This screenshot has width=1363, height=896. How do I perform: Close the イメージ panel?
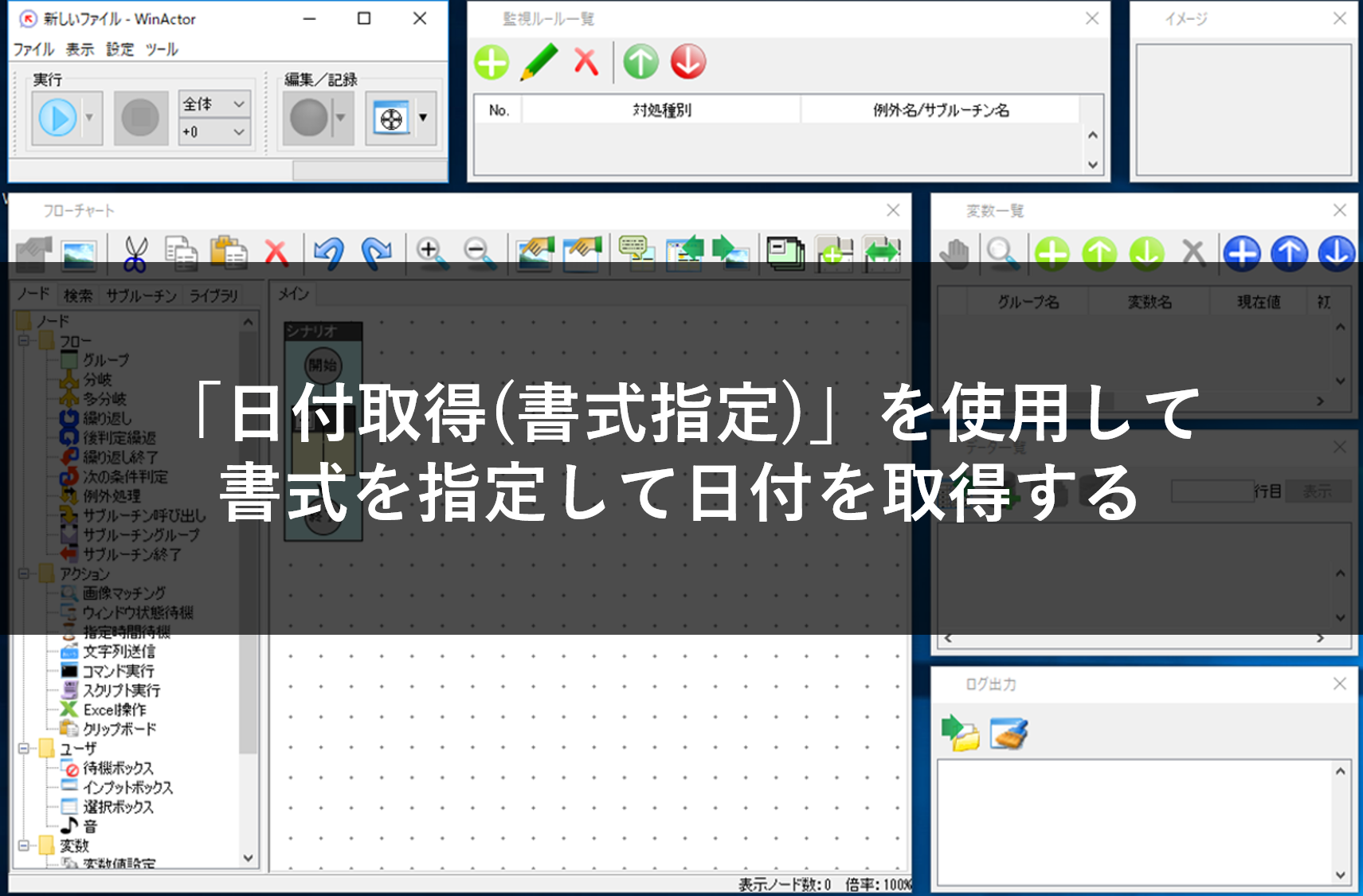point(1339,18)
